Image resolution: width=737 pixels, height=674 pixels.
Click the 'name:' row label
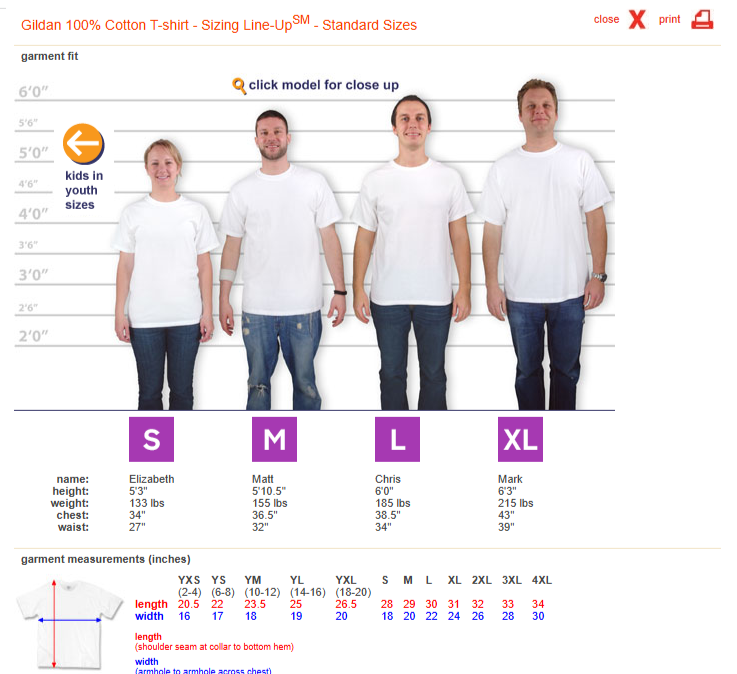pos(72,479)
